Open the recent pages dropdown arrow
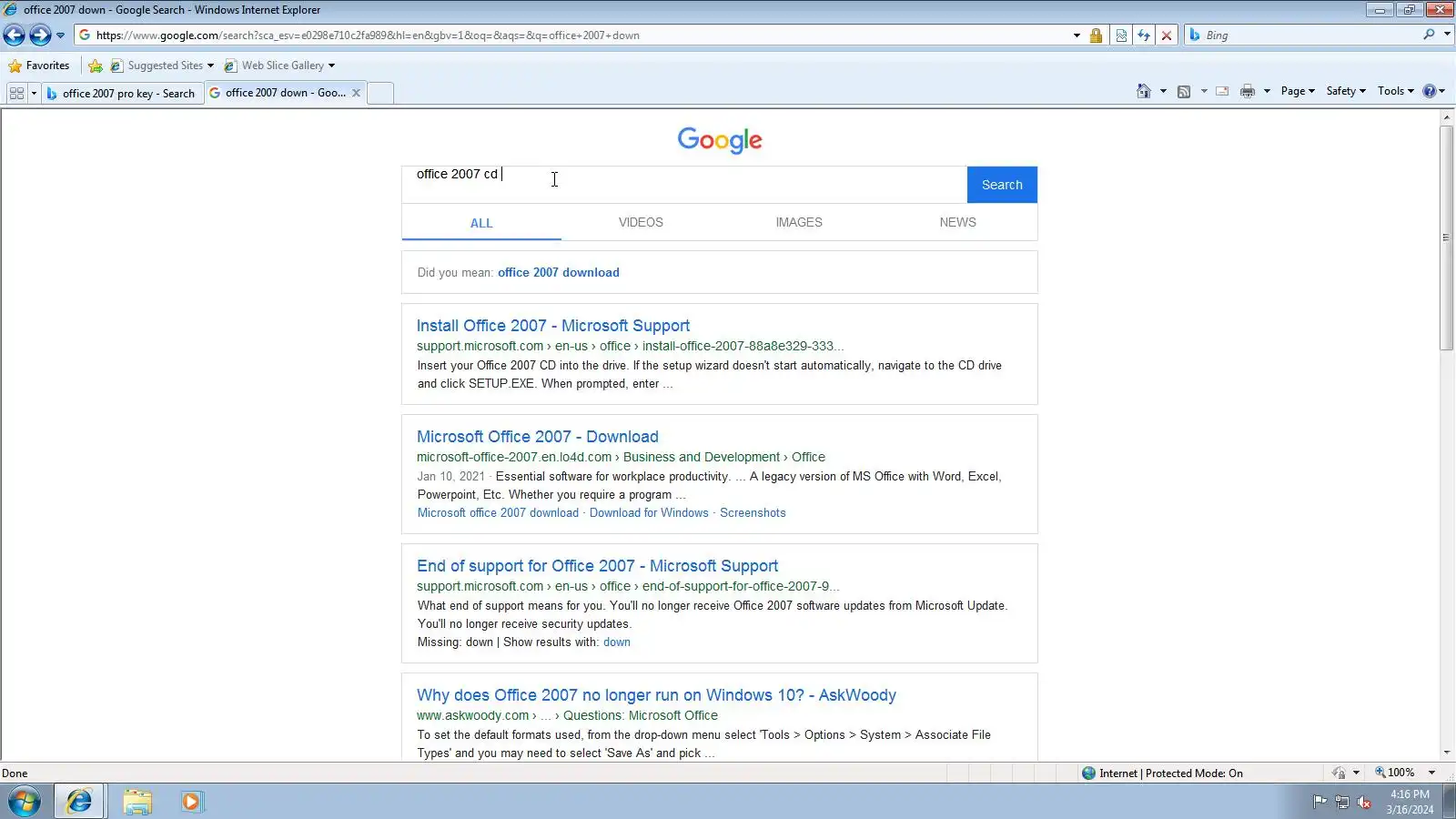 60,35
